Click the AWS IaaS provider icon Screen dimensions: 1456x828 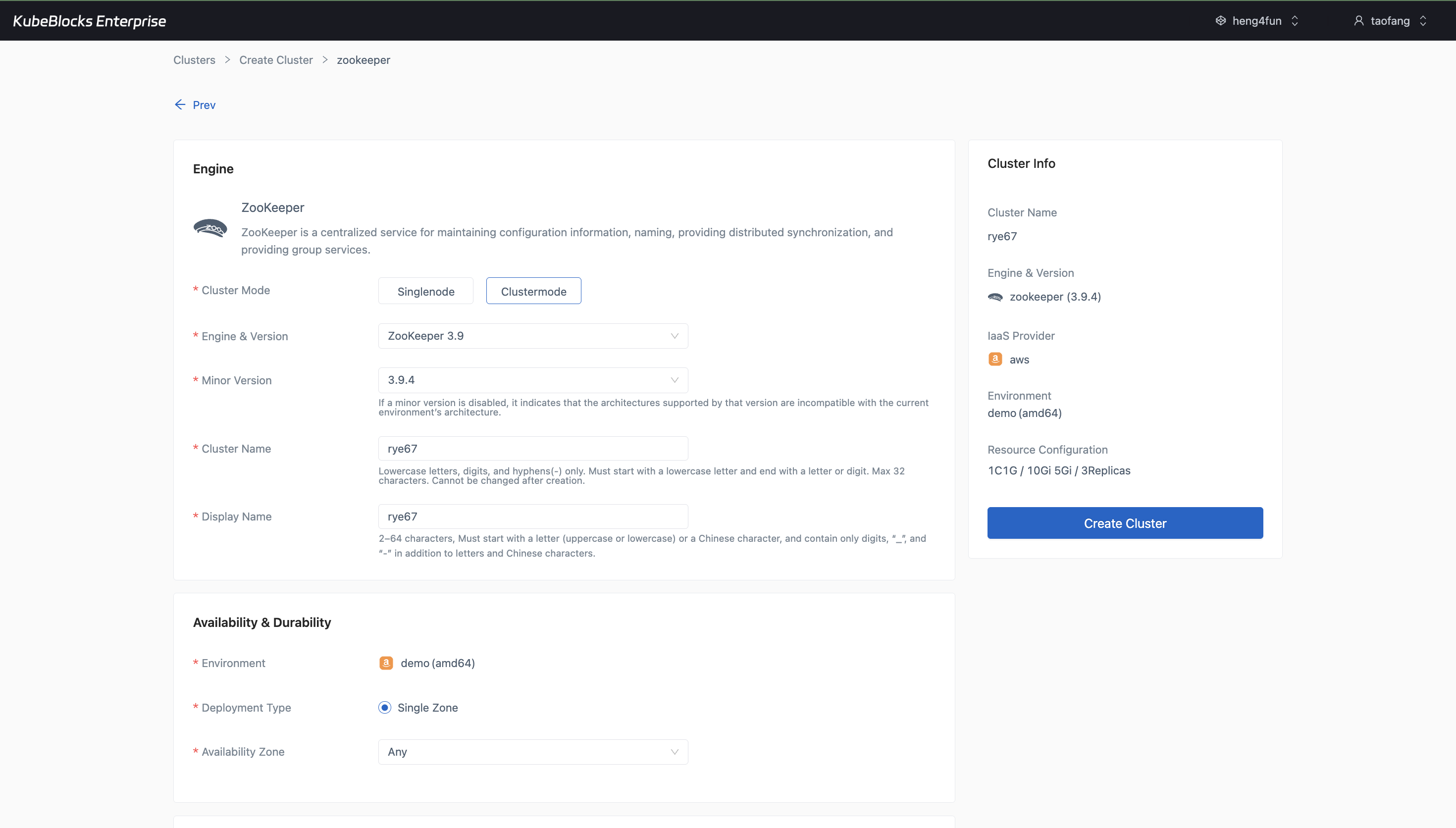(x=995, y=359)
